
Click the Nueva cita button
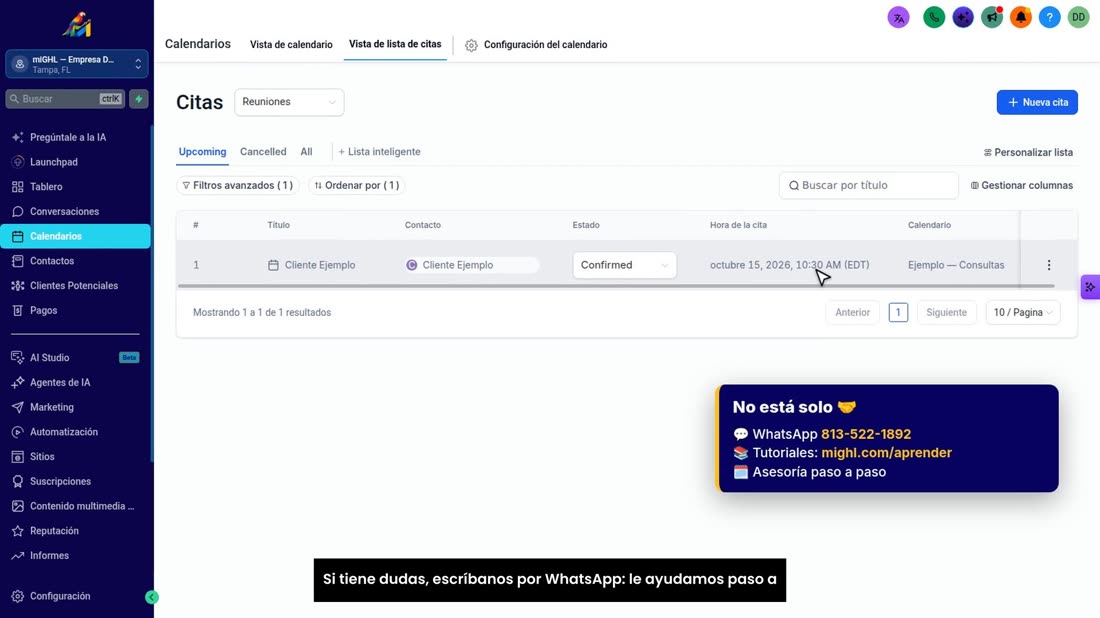click(1037, 102)
